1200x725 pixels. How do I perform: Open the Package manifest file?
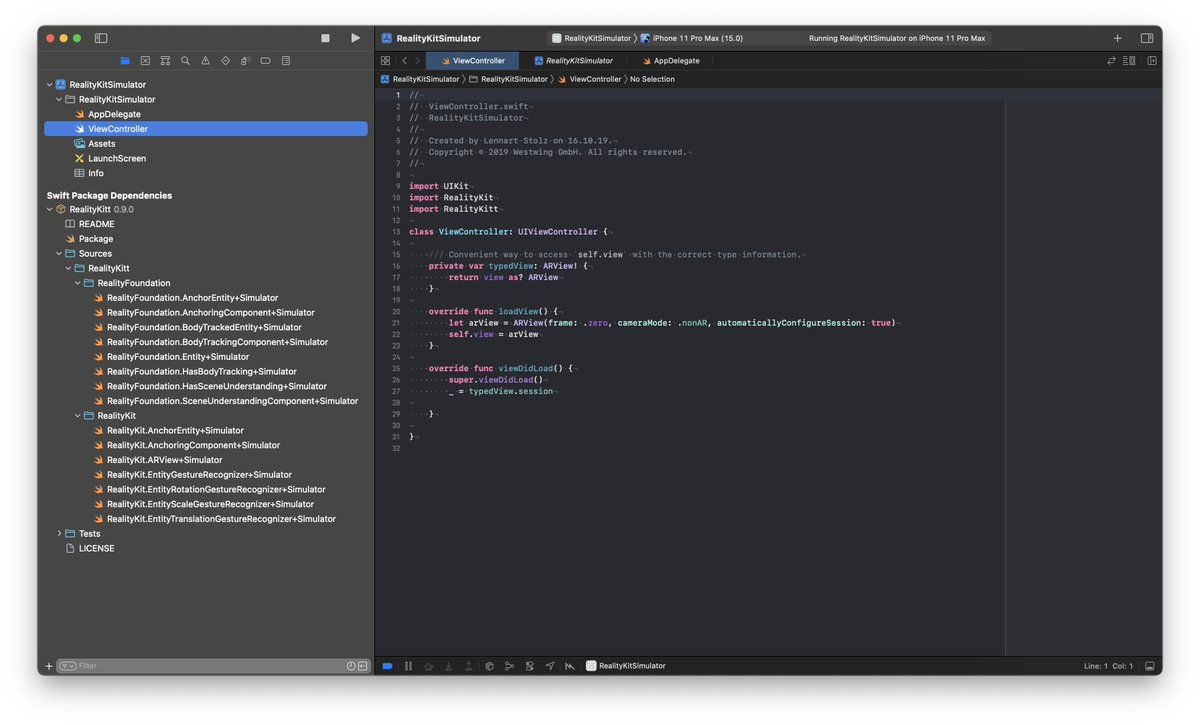click(89, 239)
